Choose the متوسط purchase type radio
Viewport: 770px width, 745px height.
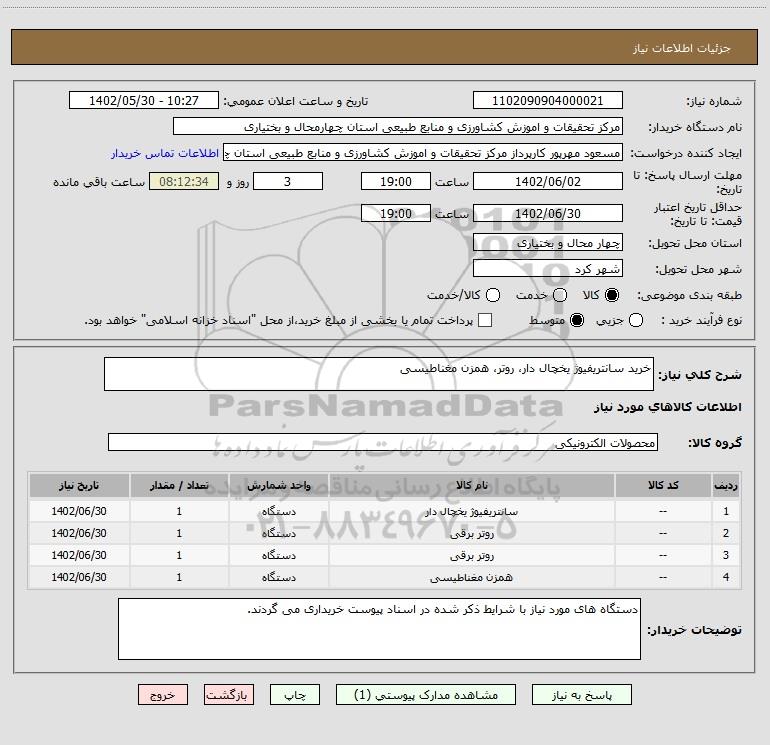click(577, 320)
